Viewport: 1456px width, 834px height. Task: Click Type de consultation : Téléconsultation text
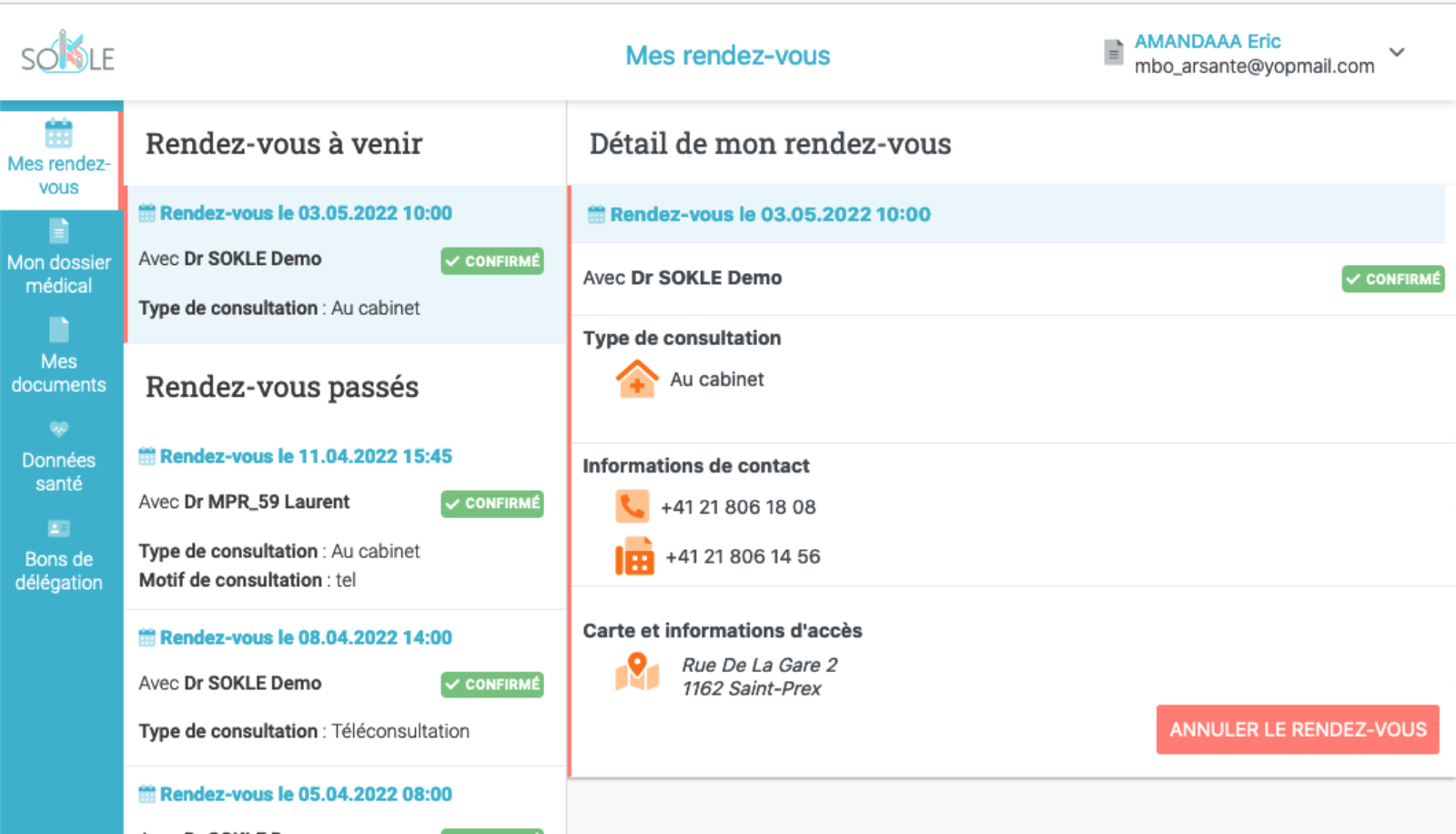point(304,731)
